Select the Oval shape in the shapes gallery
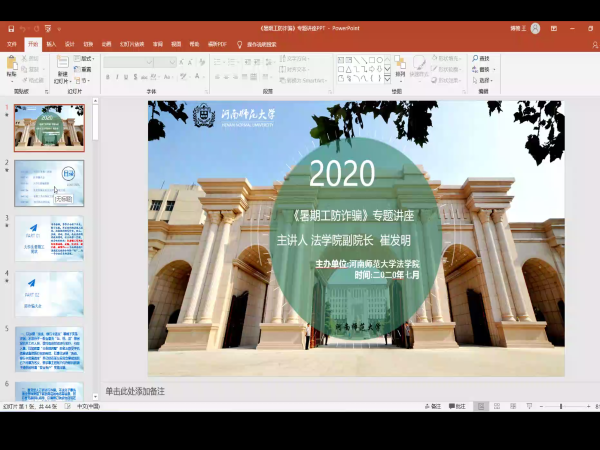 [x=379, y=60]
